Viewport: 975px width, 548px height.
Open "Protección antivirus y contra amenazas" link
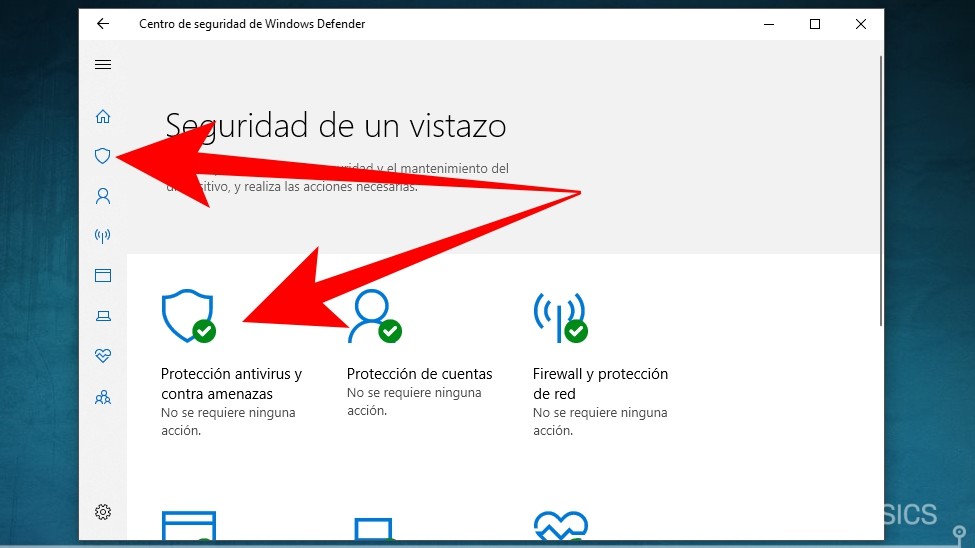pyautogui.click(x=231, y=384)
